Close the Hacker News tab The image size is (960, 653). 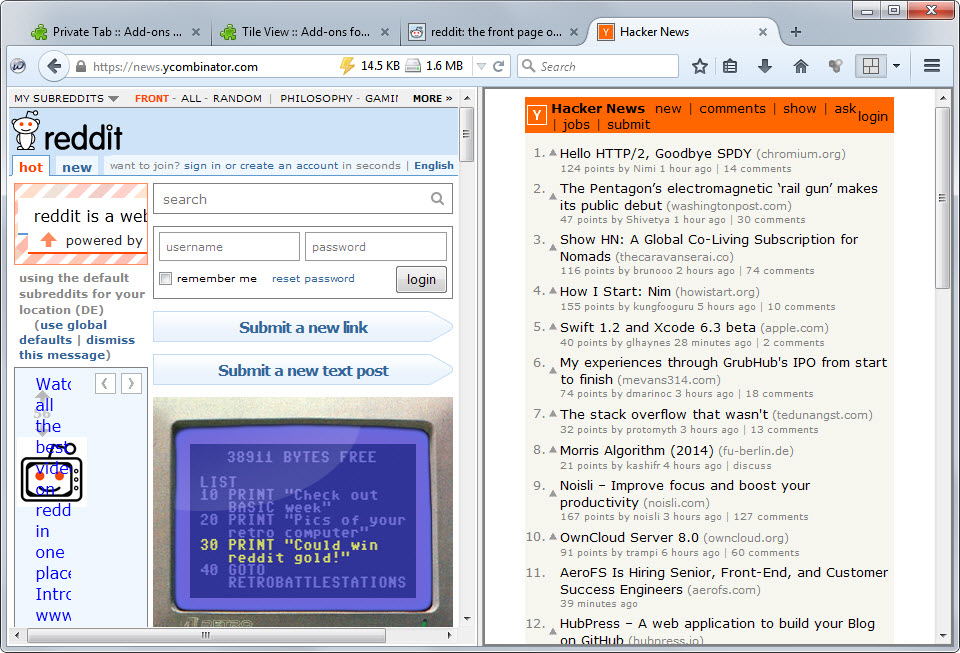pyautogui.click(x=763, y=32)
